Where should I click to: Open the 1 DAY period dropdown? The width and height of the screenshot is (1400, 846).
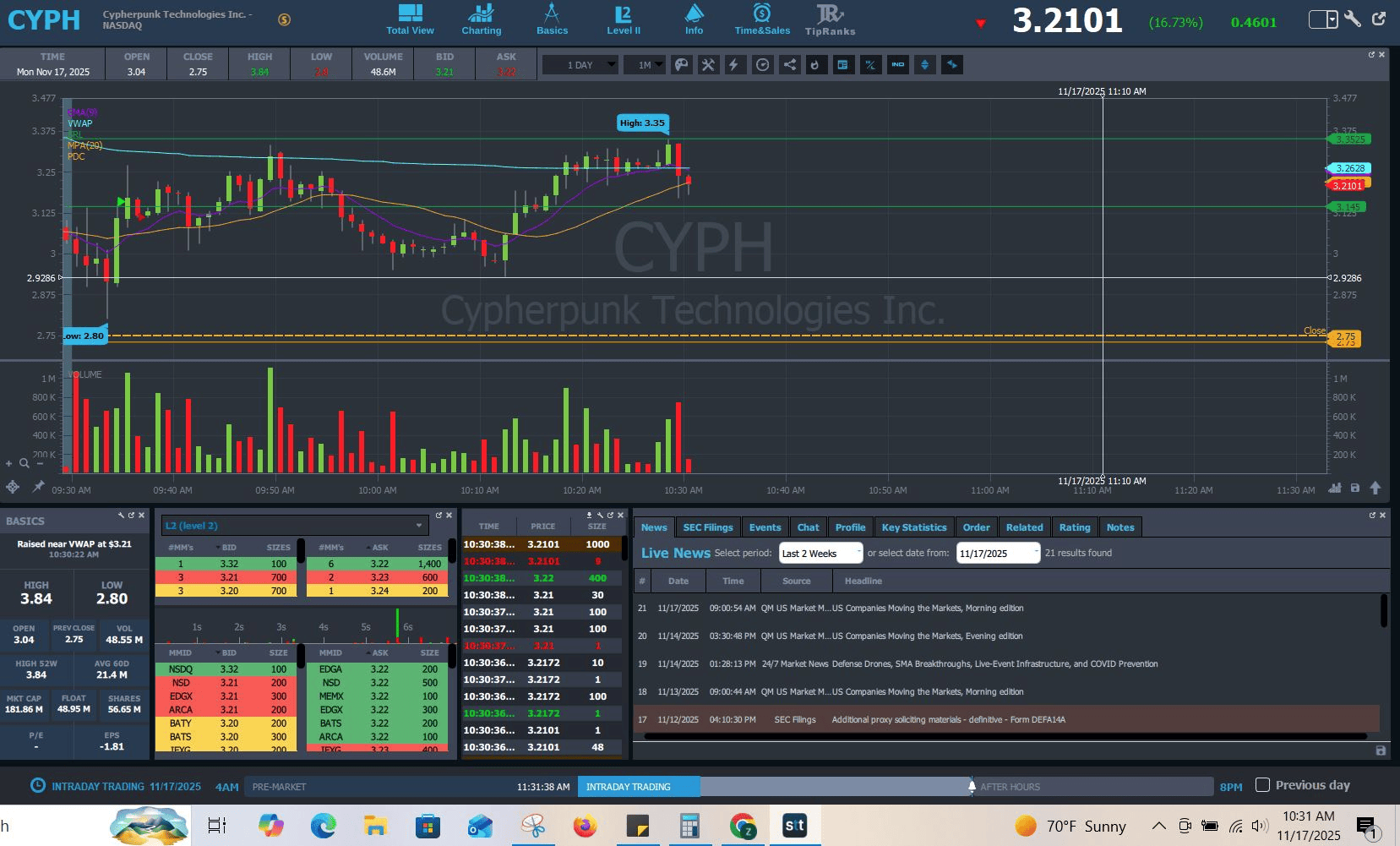580,65
